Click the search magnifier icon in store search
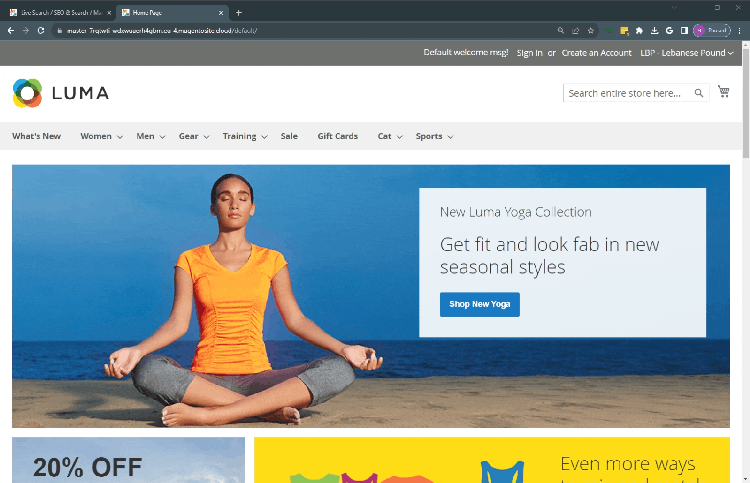 click(x=699, y=93)
